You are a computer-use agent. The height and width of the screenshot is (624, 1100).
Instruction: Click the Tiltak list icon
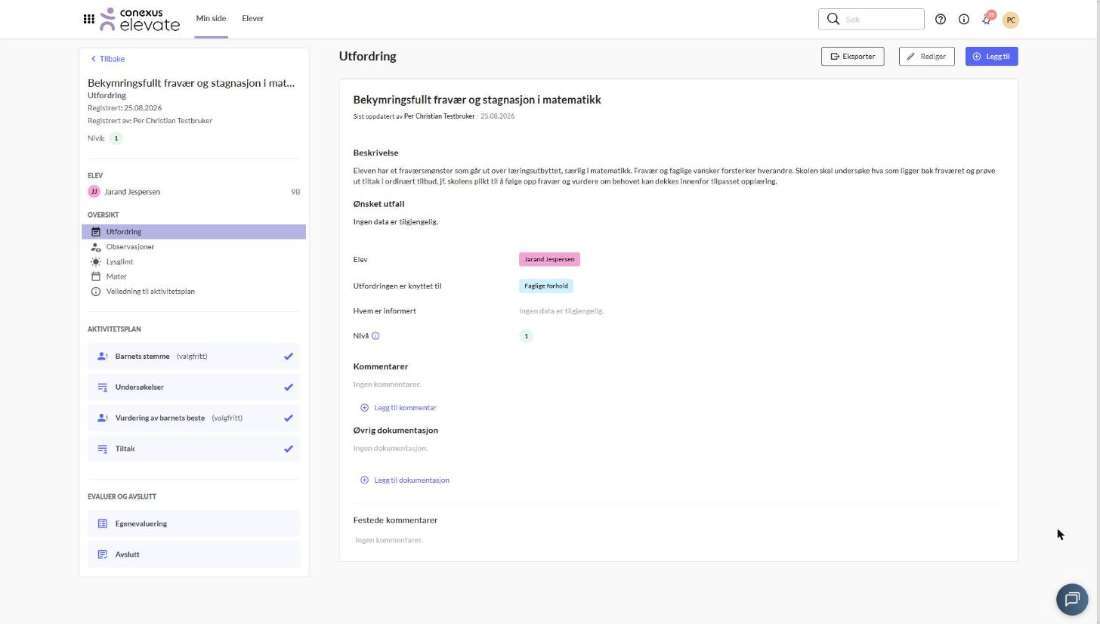[x=102, y=449]
